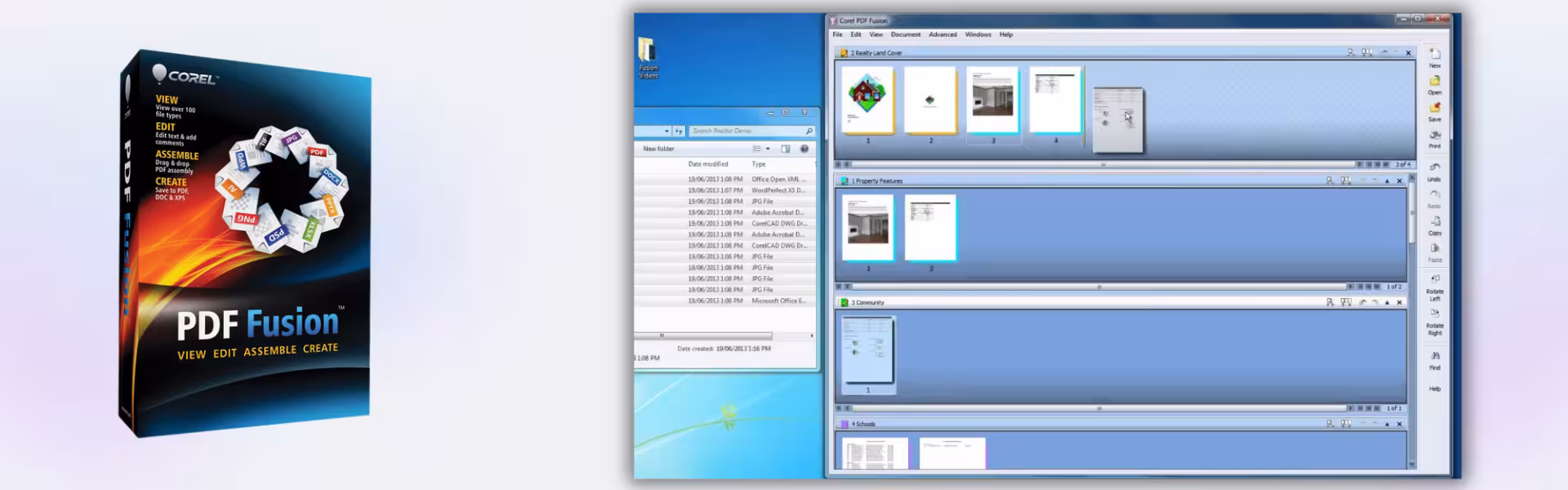Click the Community panel horizontal scrollbar

pos(1099,408)
